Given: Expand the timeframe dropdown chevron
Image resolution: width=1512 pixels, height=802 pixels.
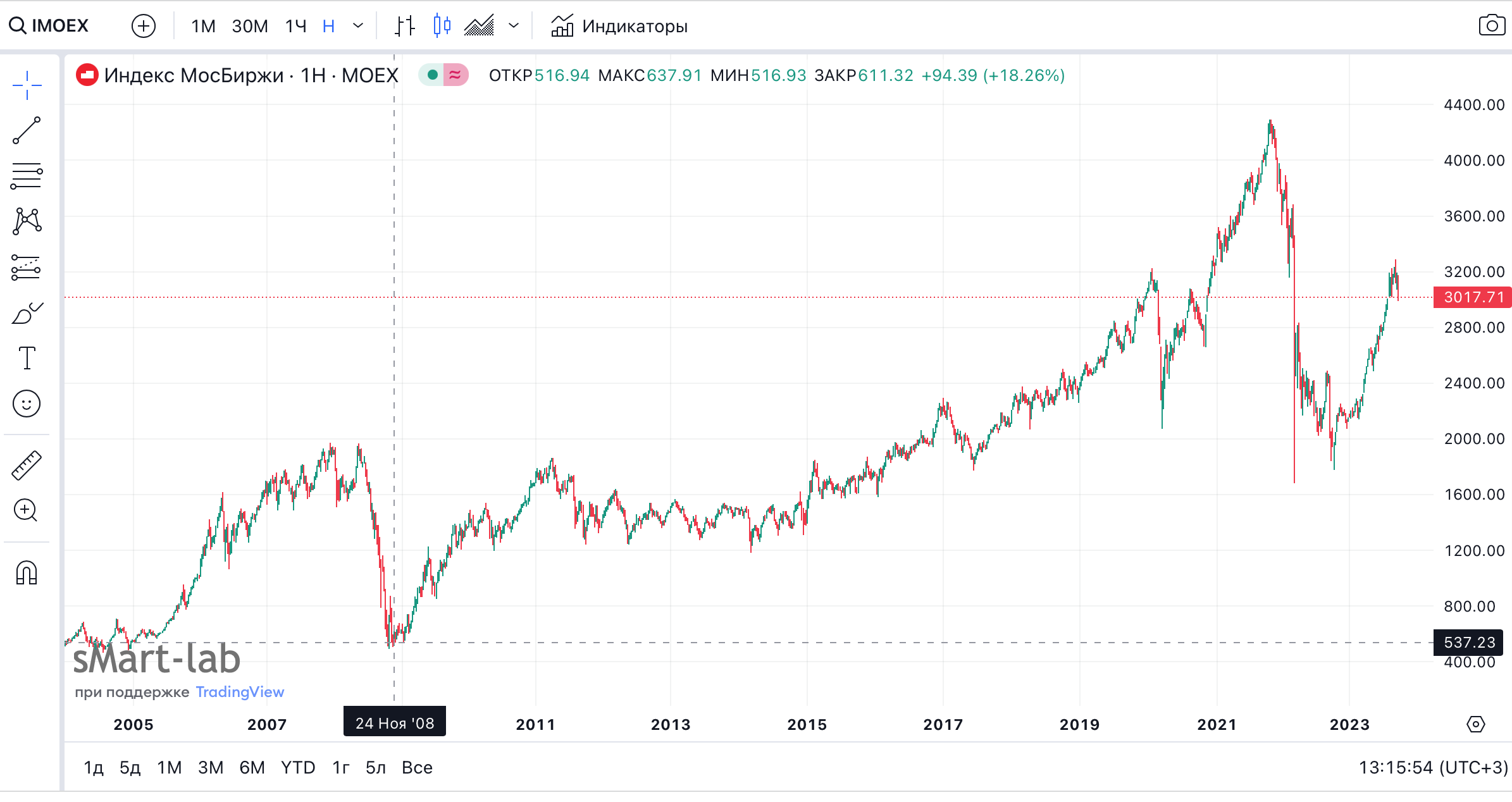Looking at the screenshot, I should point(358,26).
